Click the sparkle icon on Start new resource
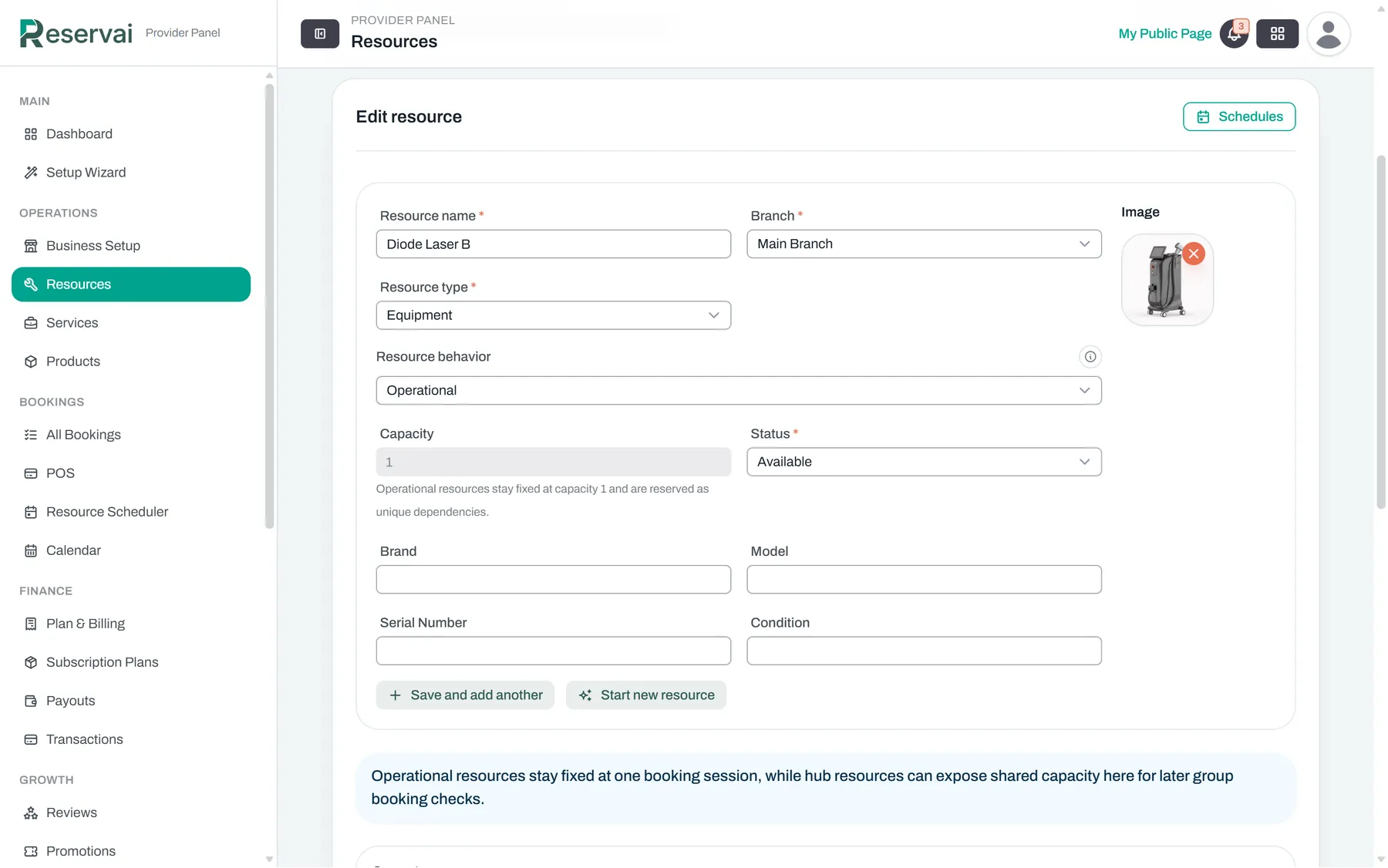This screenshot has height=868, width=1388. click(585, 695)
